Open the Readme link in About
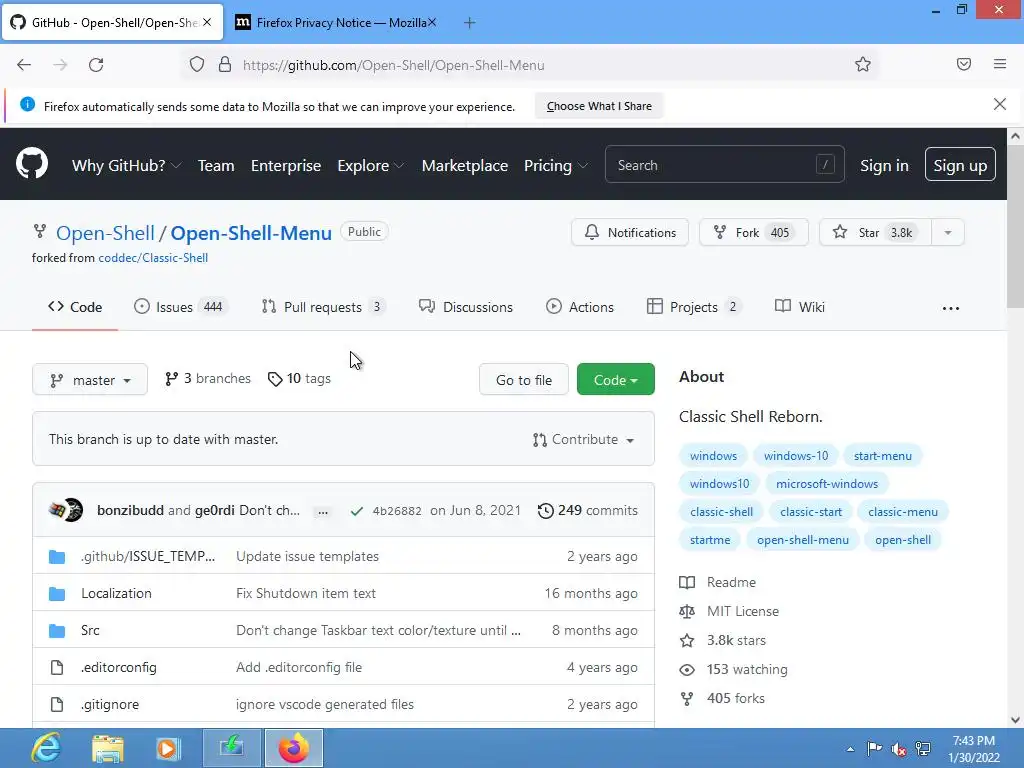This screenshot has height=768, width=1024. (x=718, y=583)
